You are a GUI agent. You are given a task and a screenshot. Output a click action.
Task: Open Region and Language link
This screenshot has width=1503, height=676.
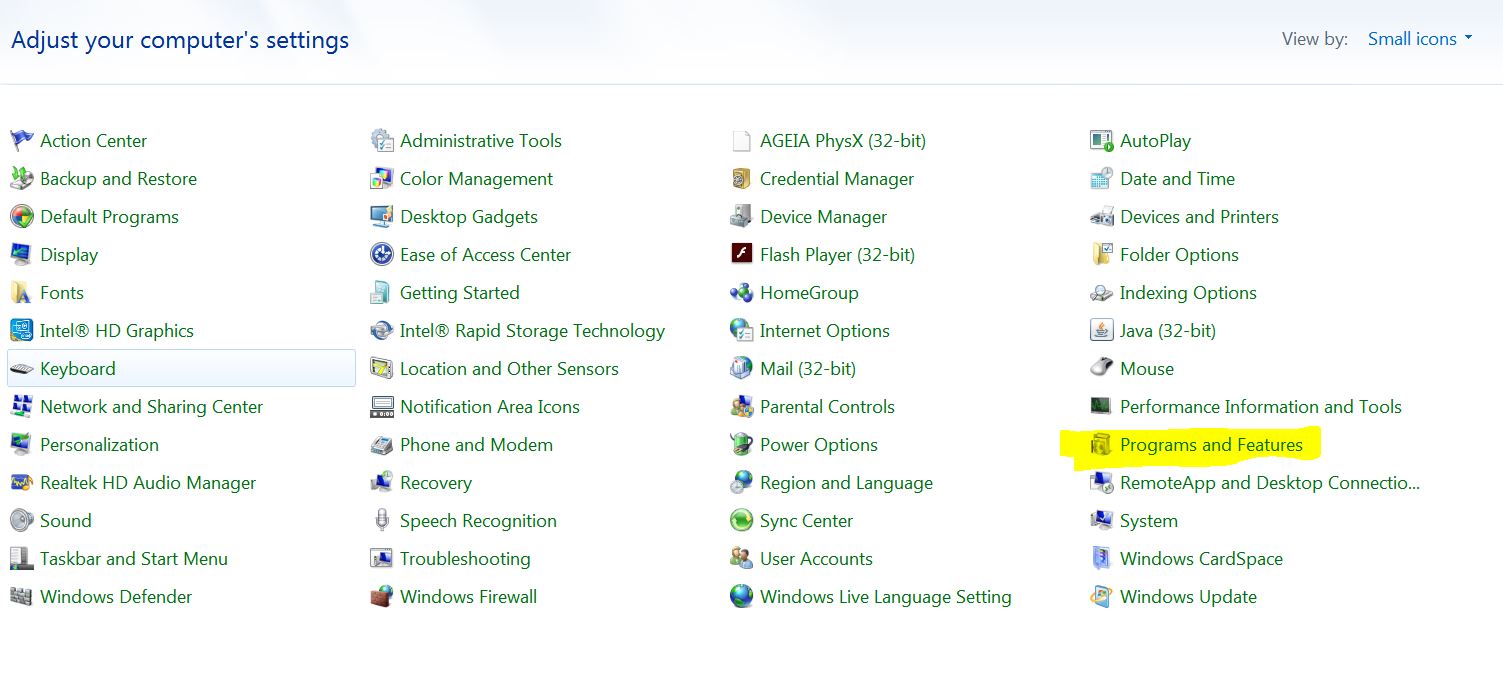846,483
